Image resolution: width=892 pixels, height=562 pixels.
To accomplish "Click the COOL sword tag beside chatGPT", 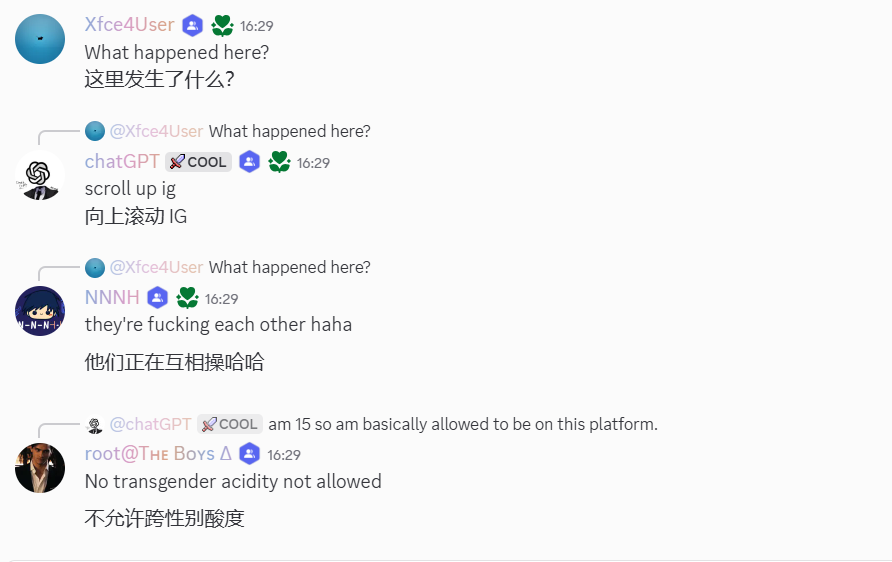I will (x=199, y=162).
